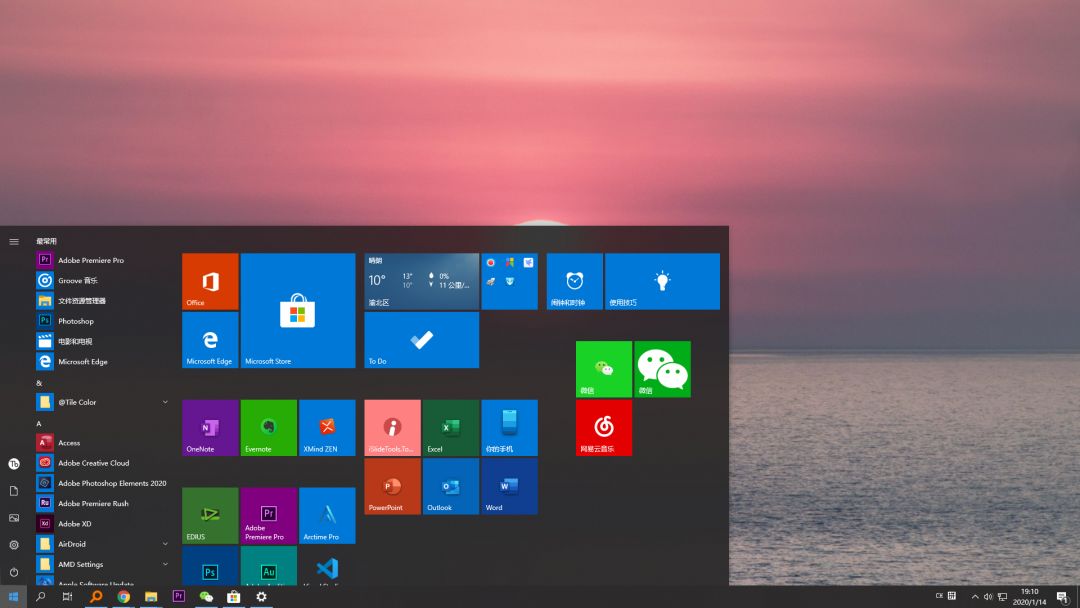Expand the Start menu hamburger button
The height and width of the screenshot is (608, 1080).
pyautogui.click(x=14, y=242)
